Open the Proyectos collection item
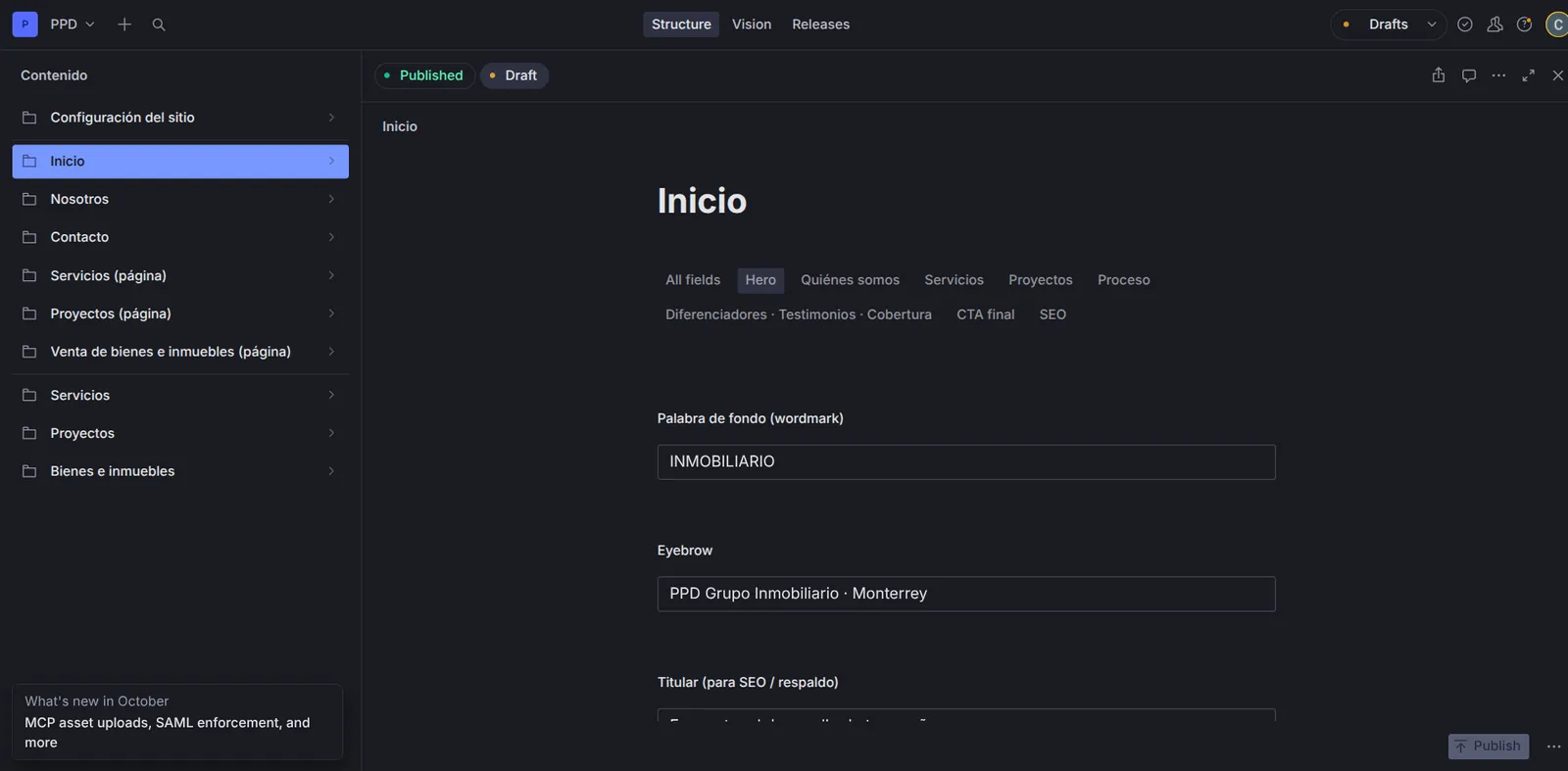 tap(180, 433)
